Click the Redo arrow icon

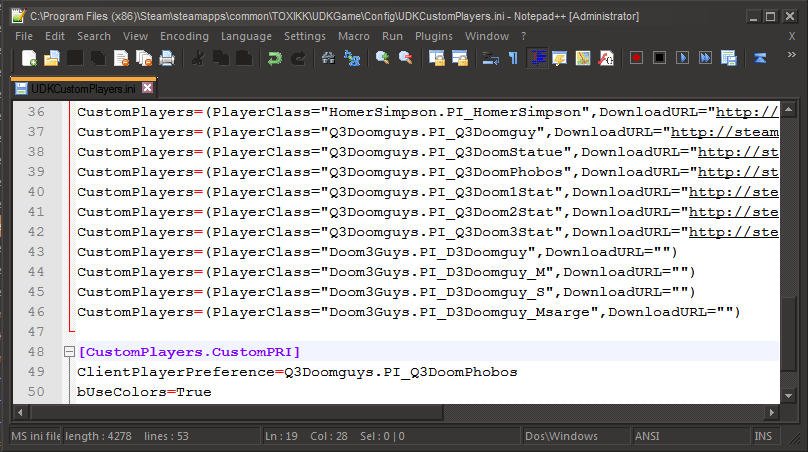click(297, 58)
